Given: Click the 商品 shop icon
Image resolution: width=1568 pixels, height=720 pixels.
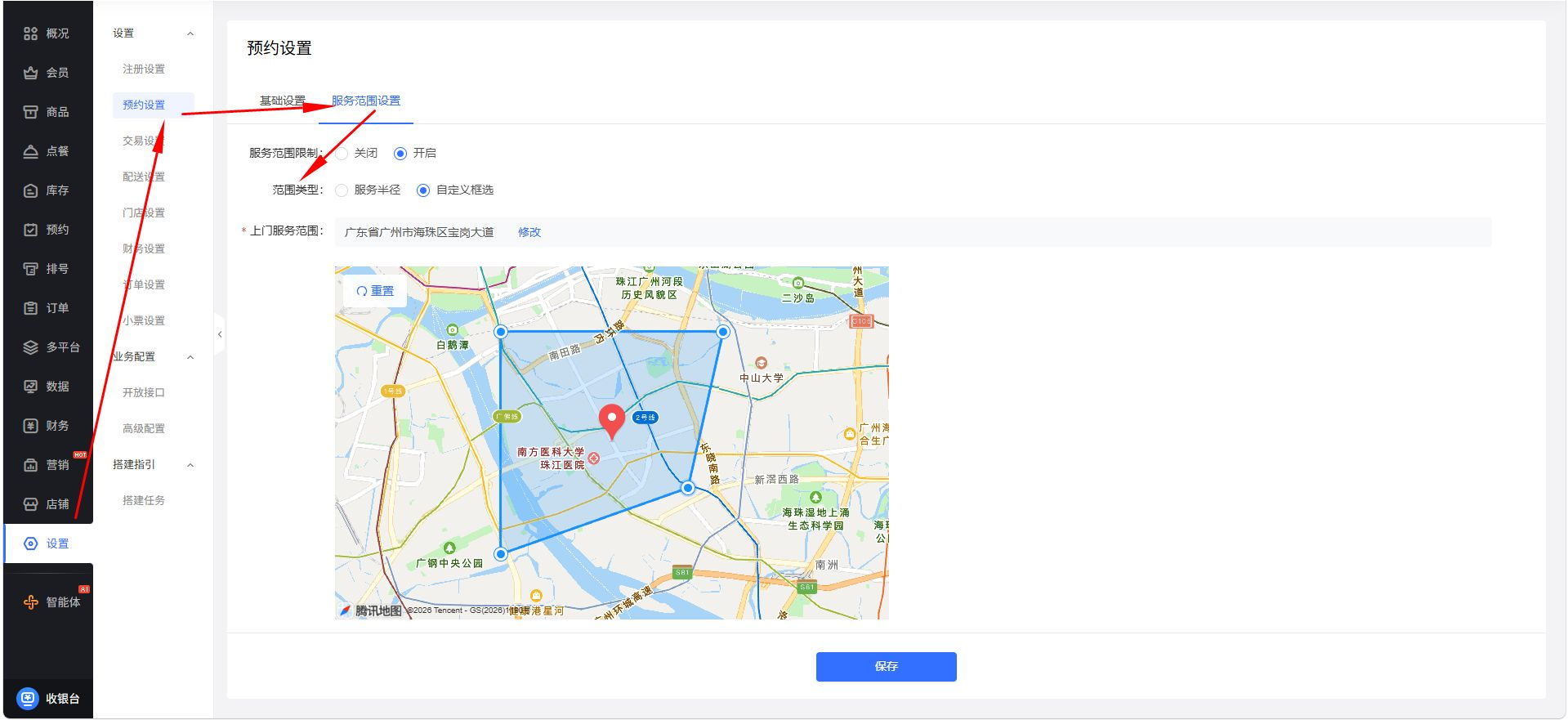Looking at the screenshot, I should 30,112.
